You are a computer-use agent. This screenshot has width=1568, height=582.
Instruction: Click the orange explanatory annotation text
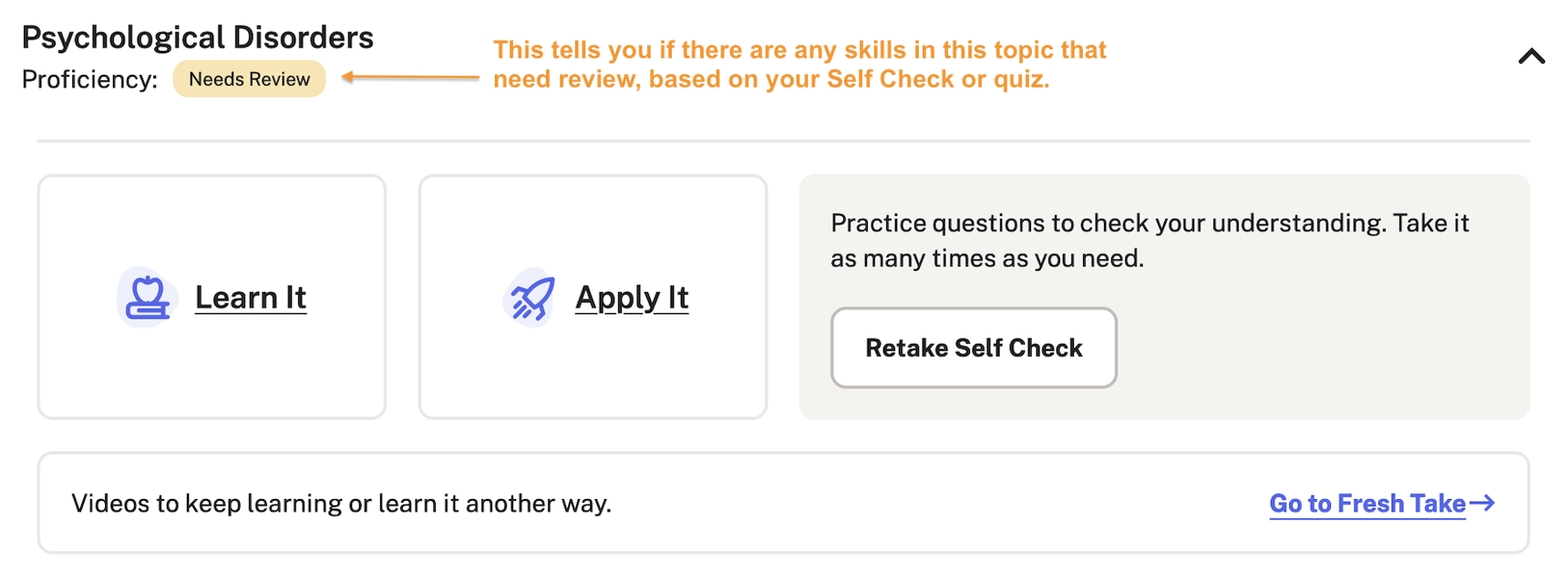tap(799, 64)
